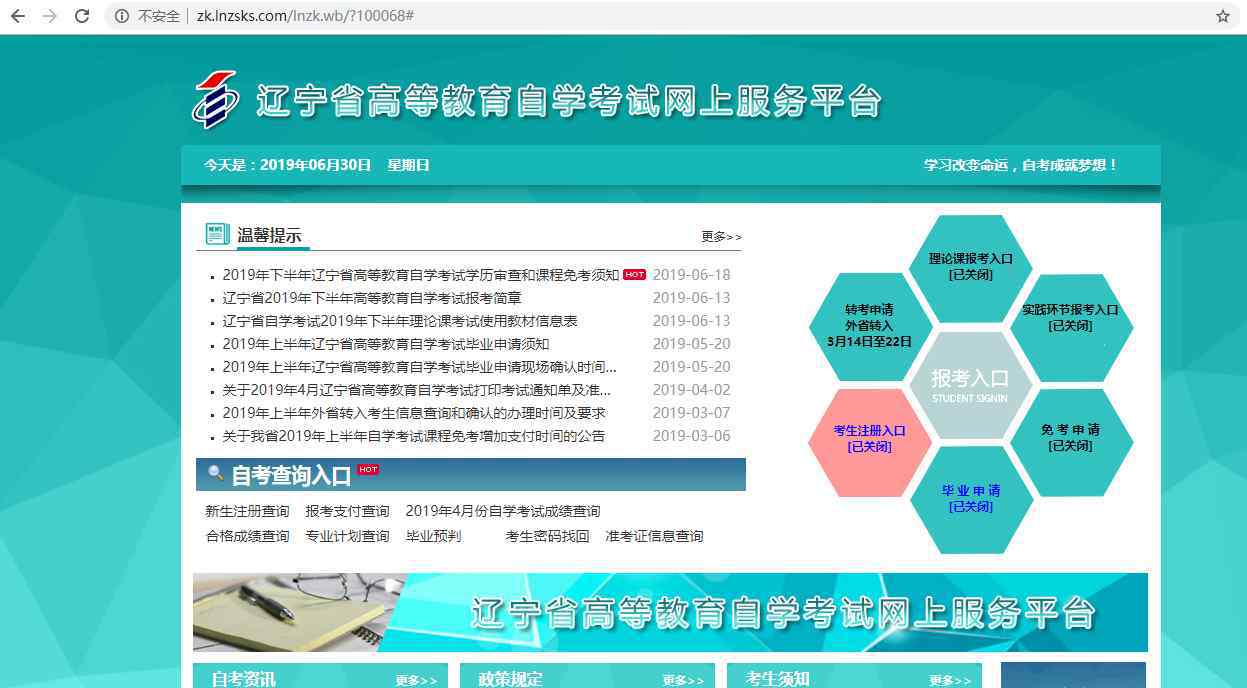
Task: Click the 自考资讯 section heading
Action: [243, 679]
